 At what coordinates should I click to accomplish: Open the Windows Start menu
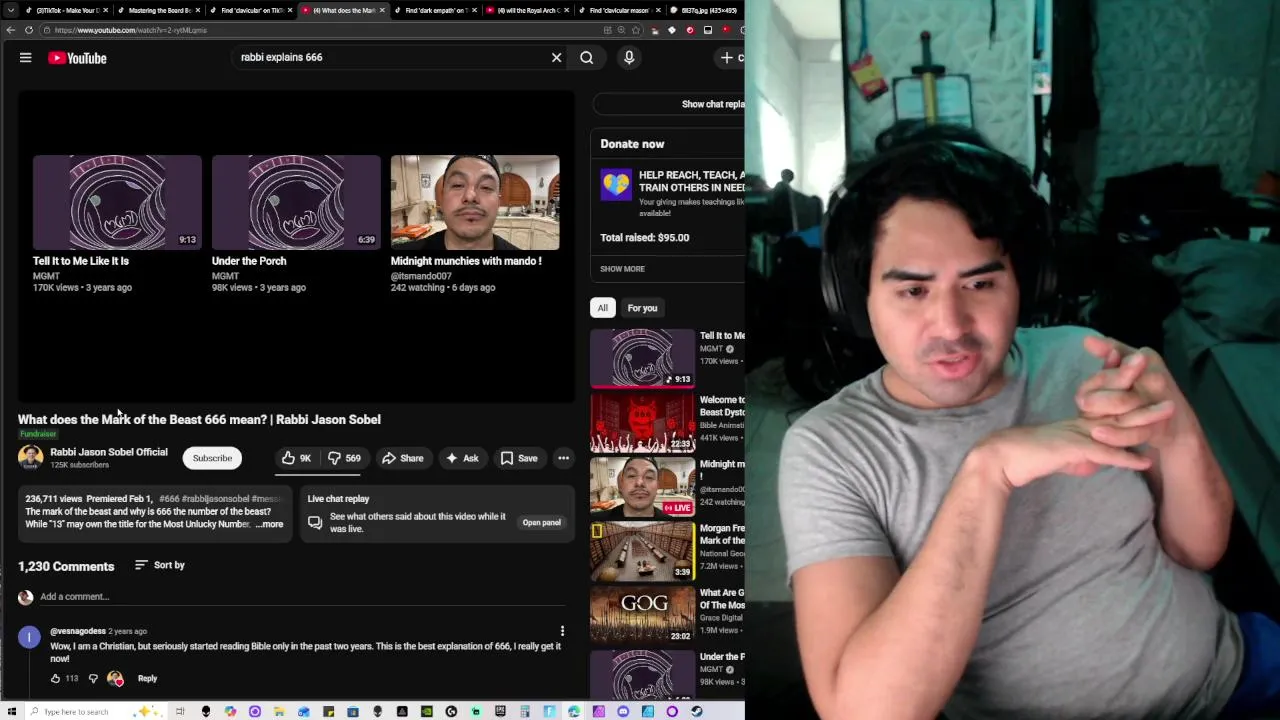tap(10, 712)
